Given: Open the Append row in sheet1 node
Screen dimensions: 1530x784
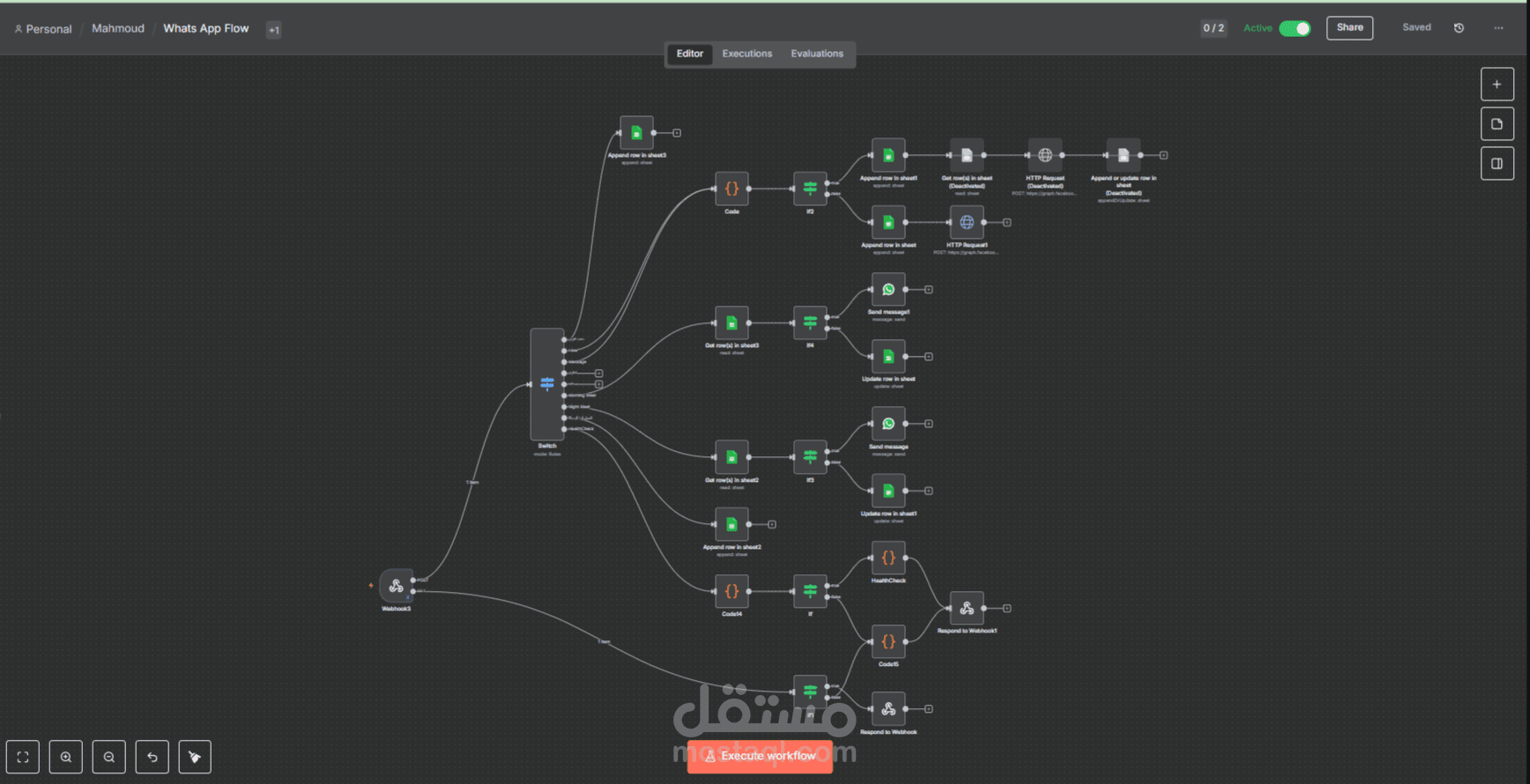Looking at the screenshot, I should 888,155.
